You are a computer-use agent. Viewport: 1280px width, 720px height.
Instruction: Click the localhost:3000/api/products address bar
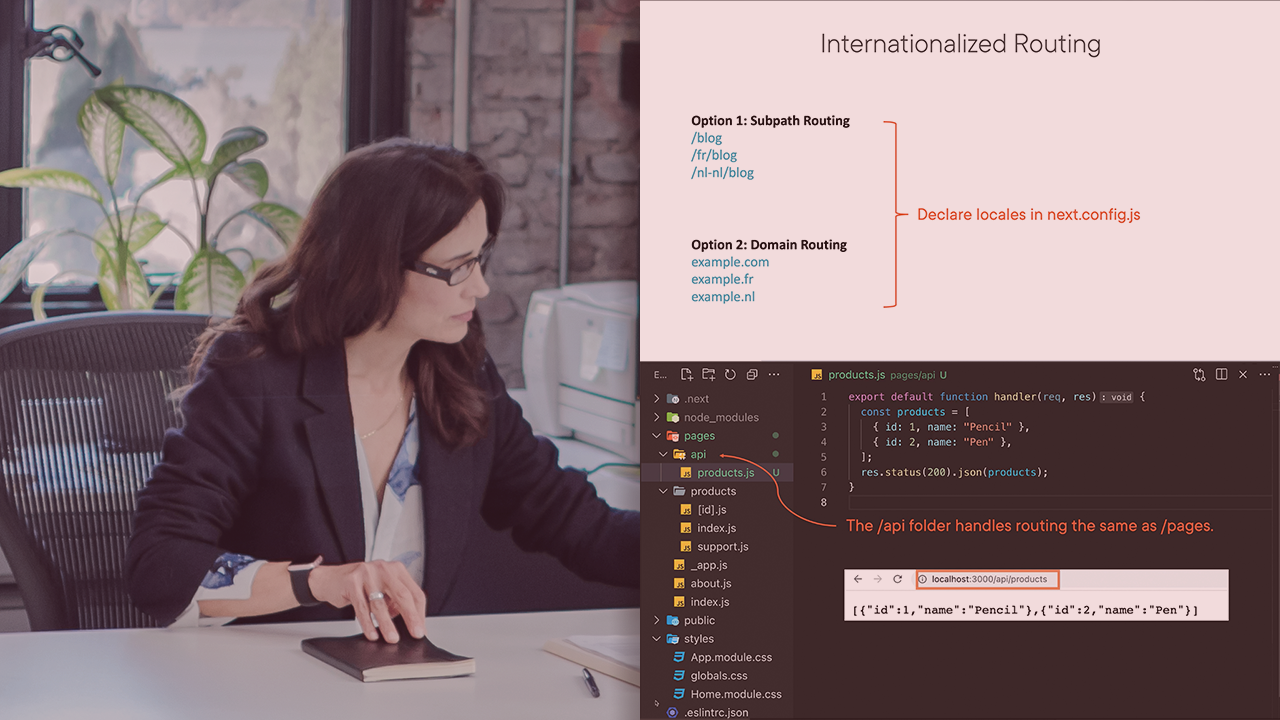click(x=988, y=580)
